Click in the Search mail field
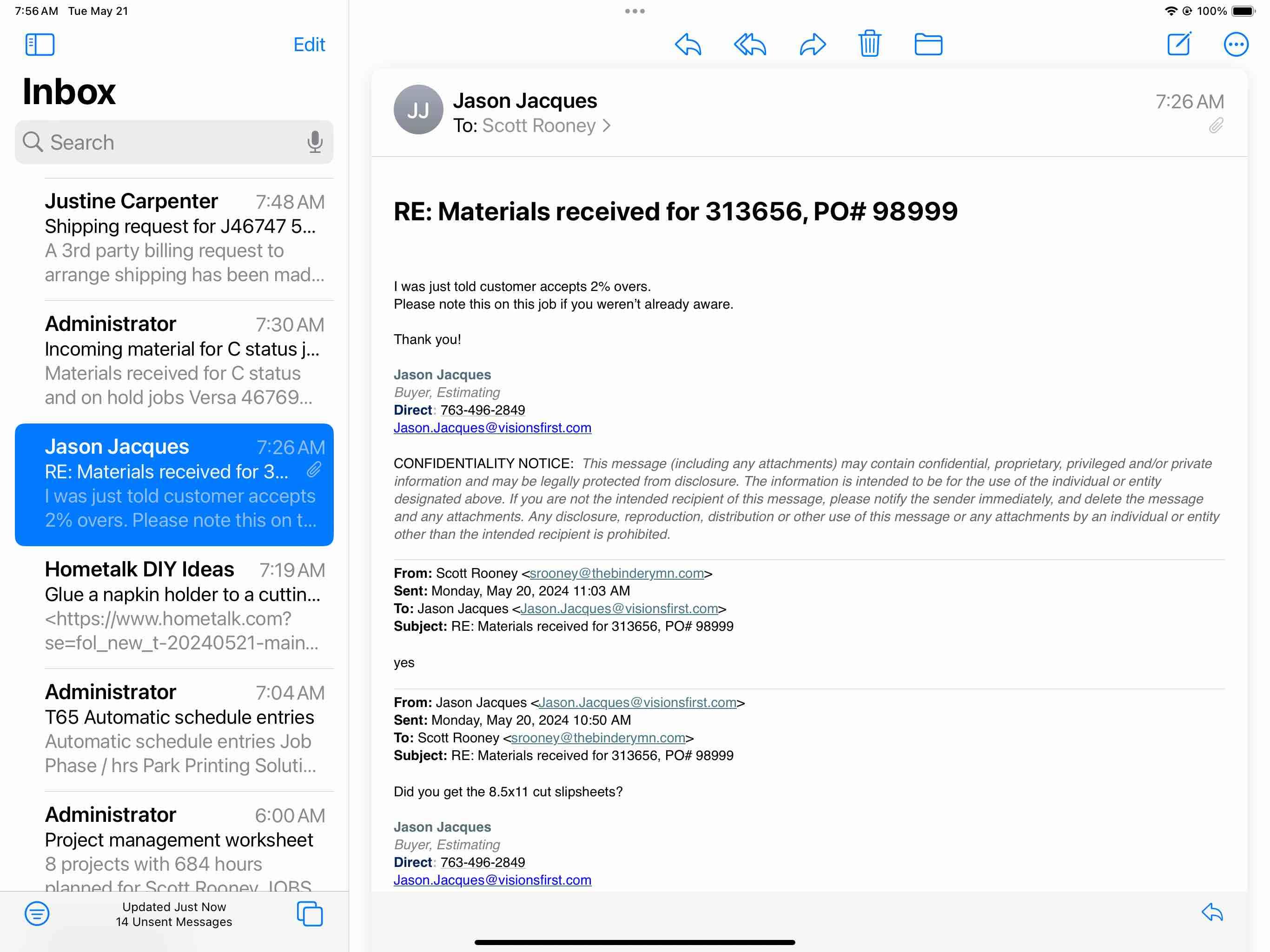 click(x=172, y=142)
